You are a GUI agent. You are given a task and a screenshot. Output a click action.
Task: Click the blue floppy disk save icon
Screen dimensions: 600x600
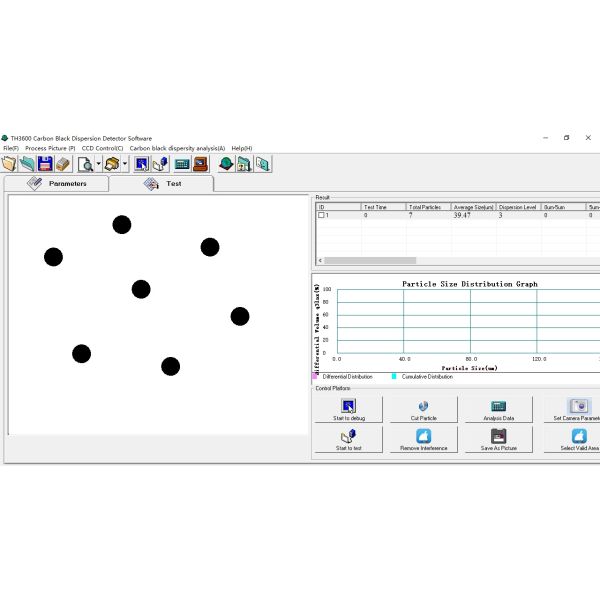coord(45,163)
